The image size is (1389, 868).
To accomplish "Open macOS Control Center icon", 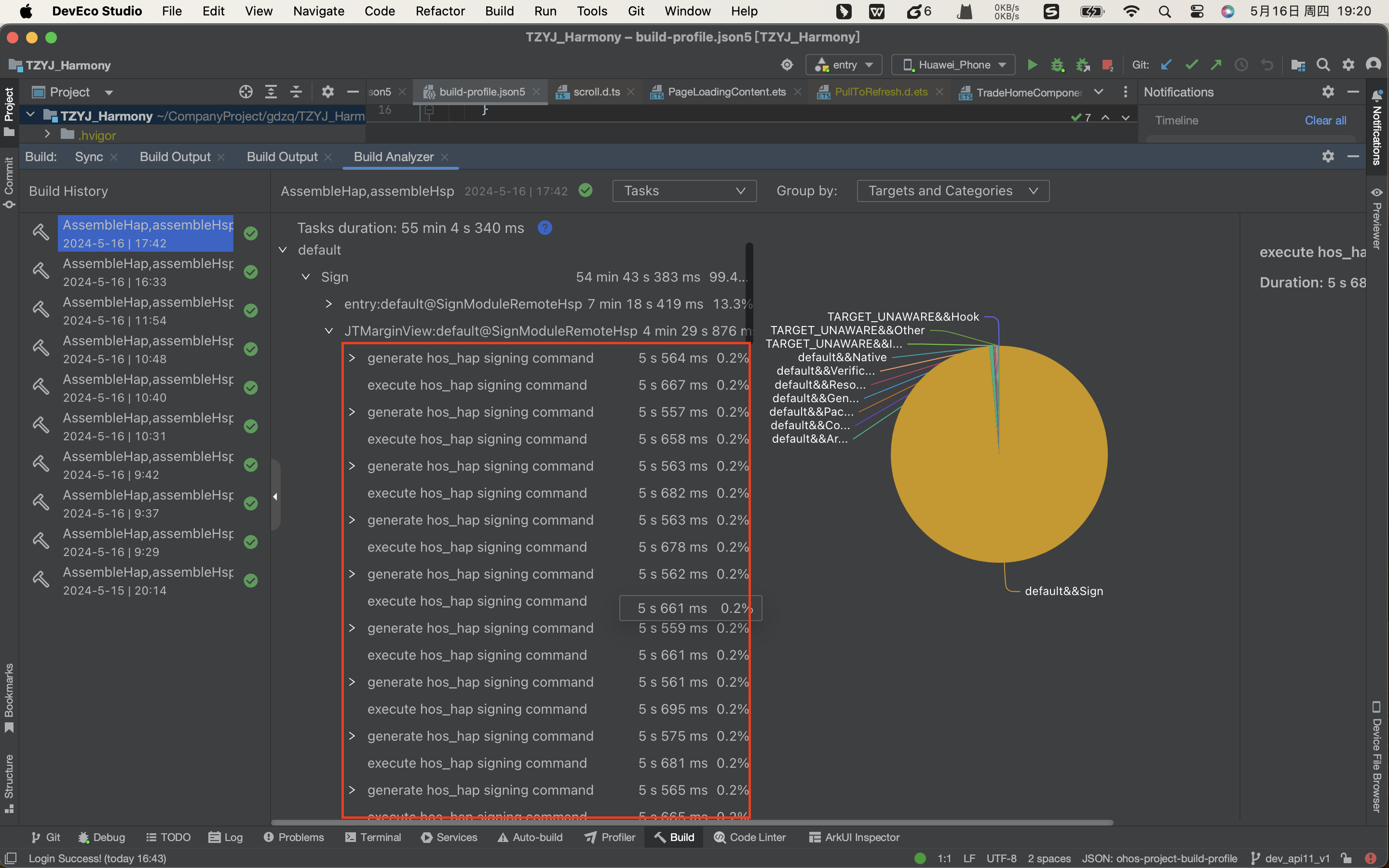I will click(1197, 12).
